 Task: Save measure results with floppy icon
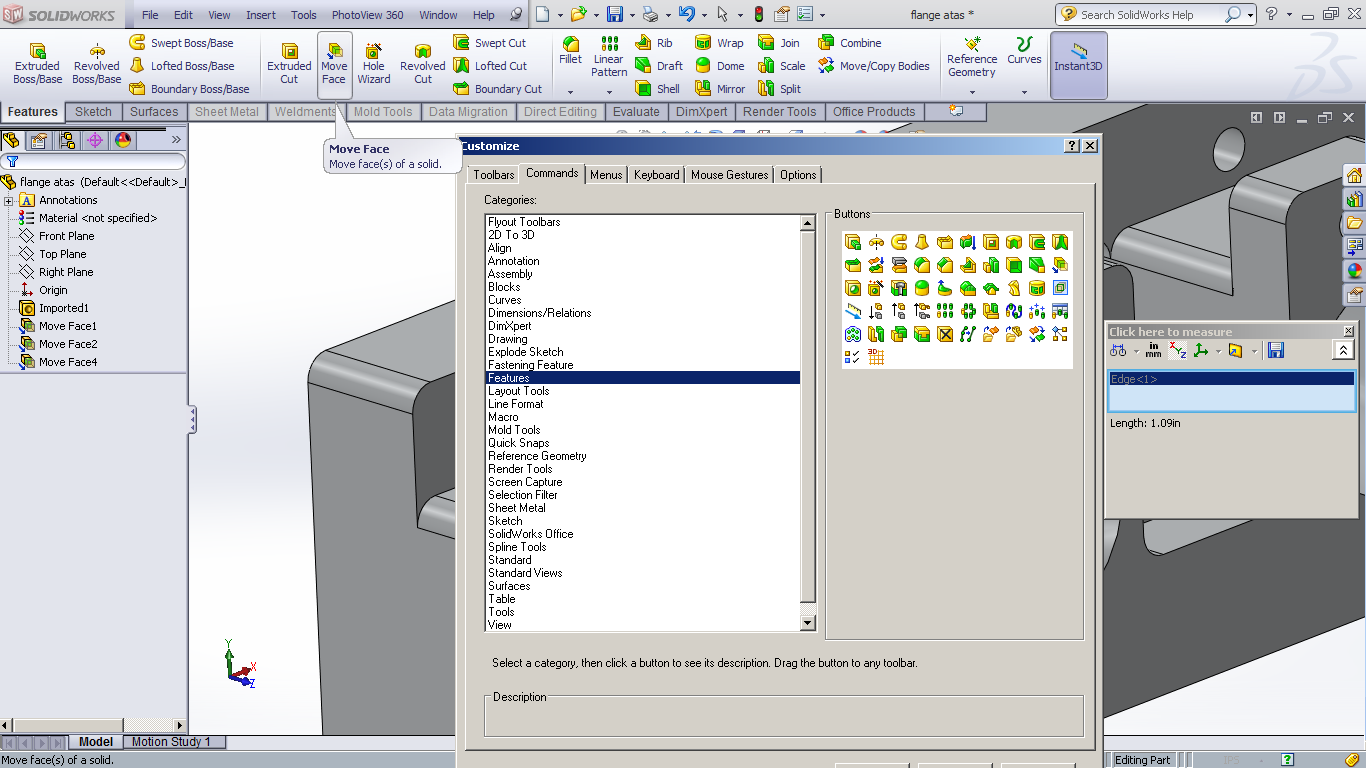pyautogui.click(x=1275, y=350)
